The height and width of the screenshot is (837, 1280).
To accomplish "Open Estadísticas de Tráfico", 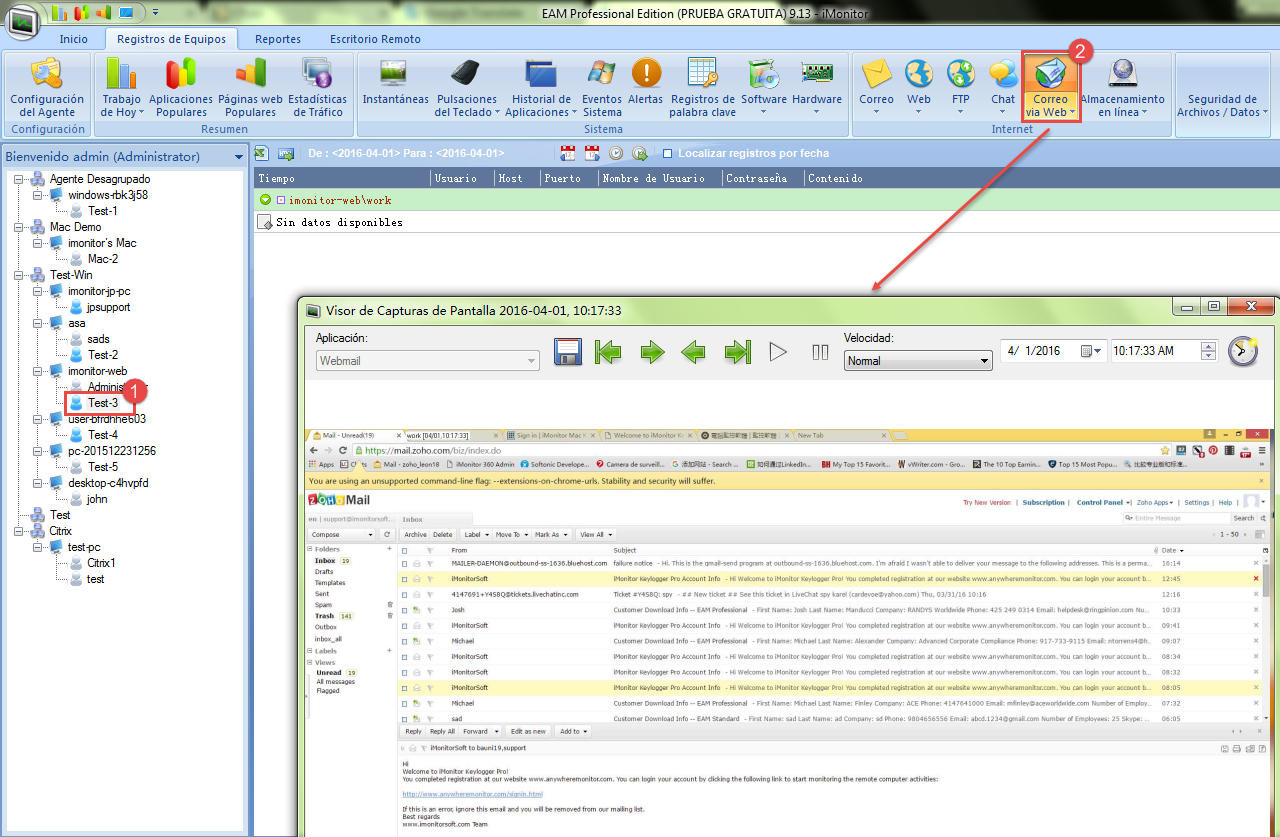I will [x=317, y=84].
